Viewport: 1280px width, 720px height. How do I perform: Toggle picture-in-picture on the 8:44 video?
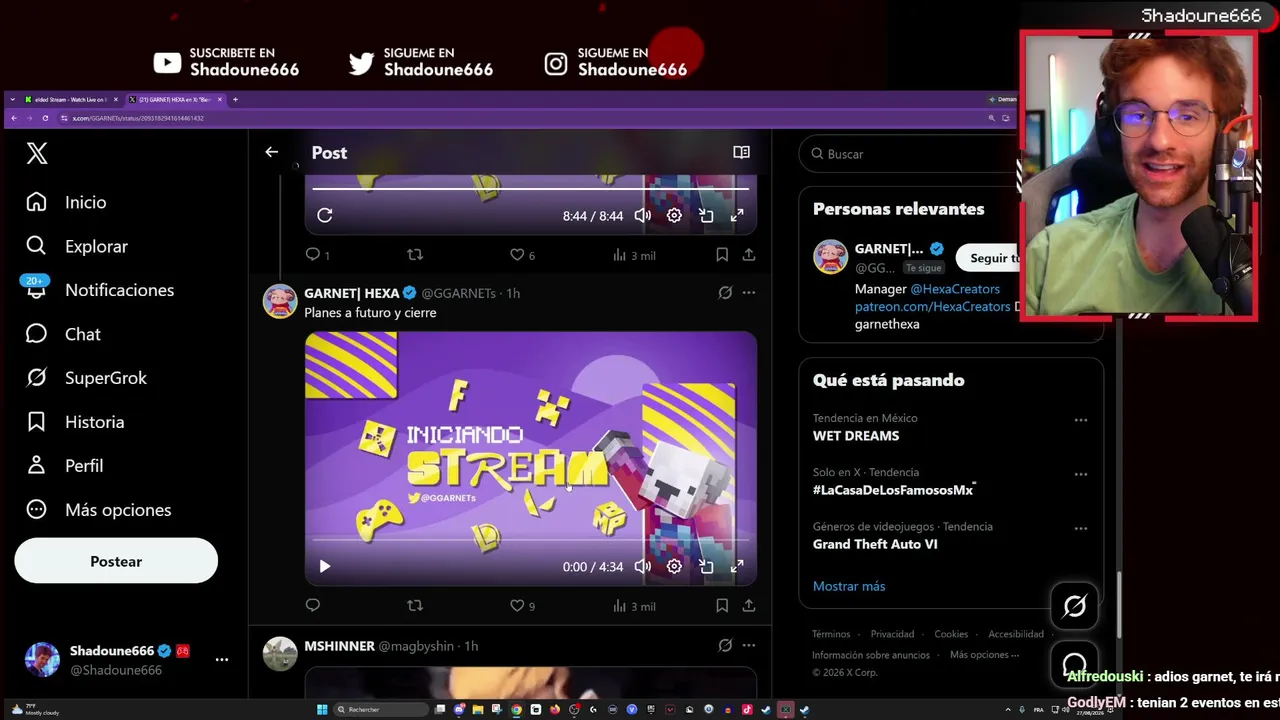[x=706, y=215]
